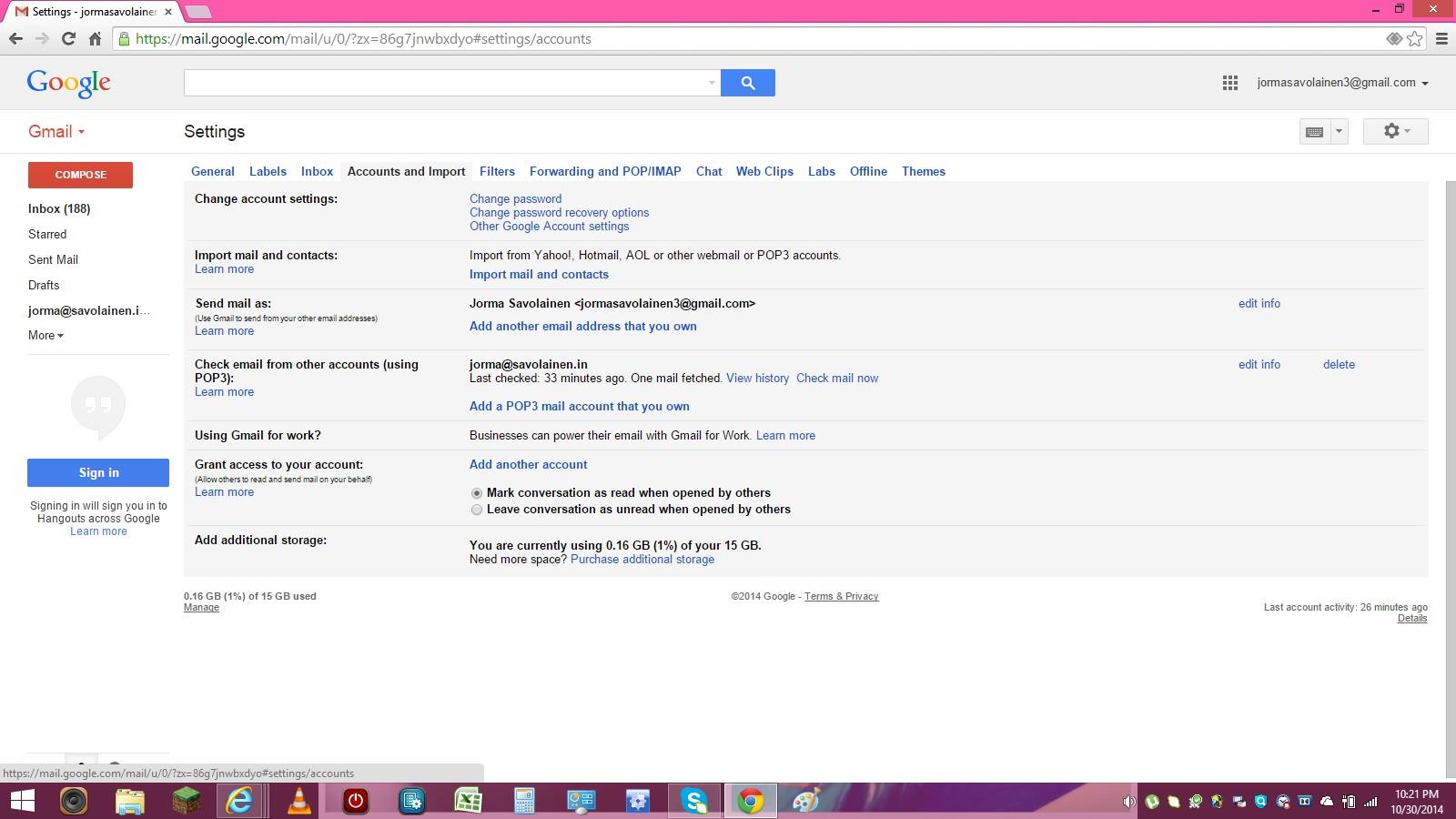Bookmark this page with the star
Screen dimensions: 1456x819
coord(1415,38)
